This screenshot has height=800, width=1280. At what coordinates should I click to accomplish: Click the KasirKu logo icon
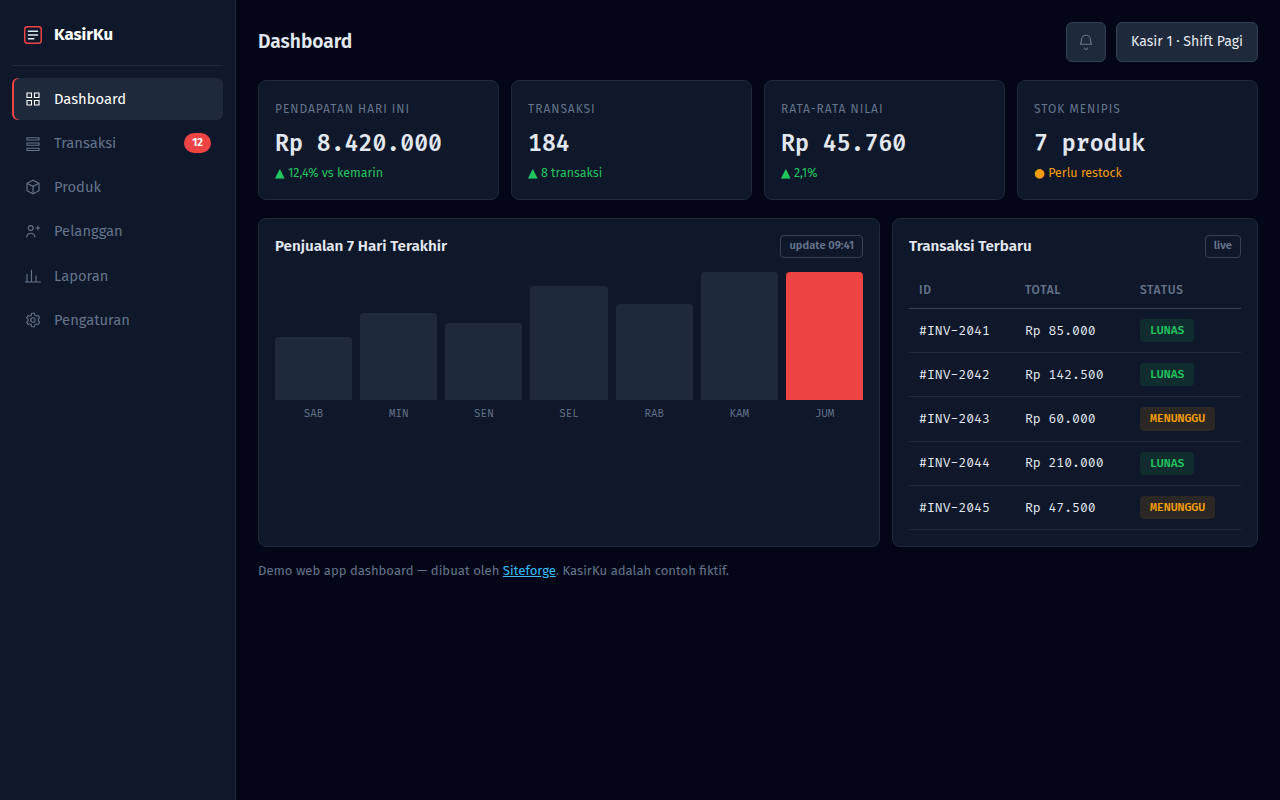click(33, 35)
